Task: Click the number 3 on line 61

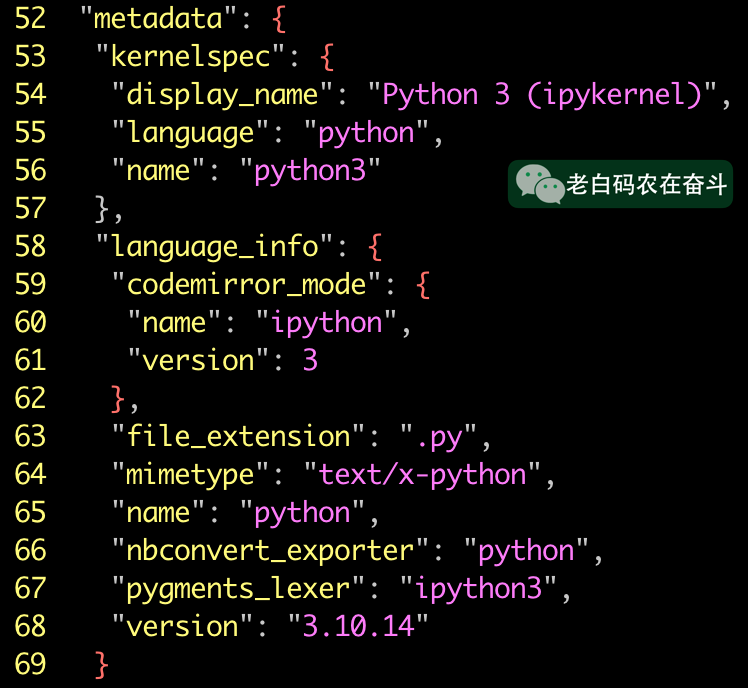Action: (310, 360)
